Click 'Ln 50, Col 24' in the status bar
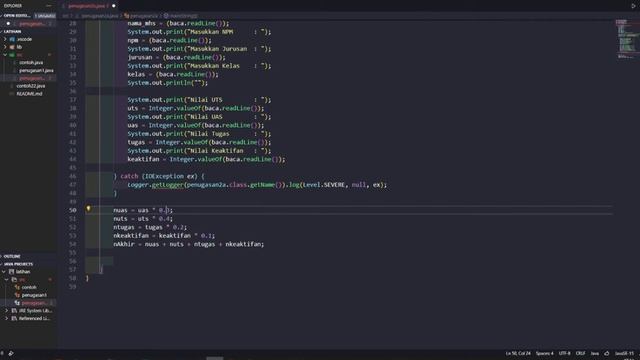The width and height of the screenshot is (640, 360). click(x=518, y=353)
